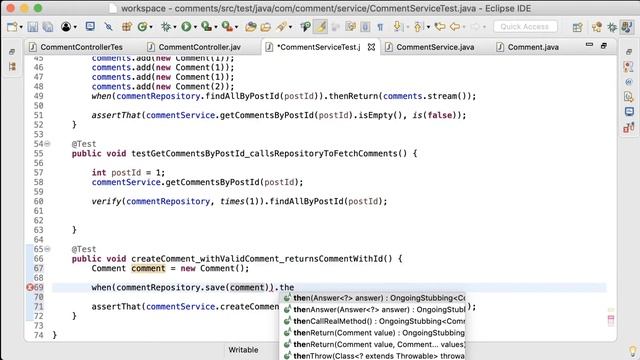Open the Debug configurations dropdown arrow
The image size is (640, 360).
click(x=175, y=27)
